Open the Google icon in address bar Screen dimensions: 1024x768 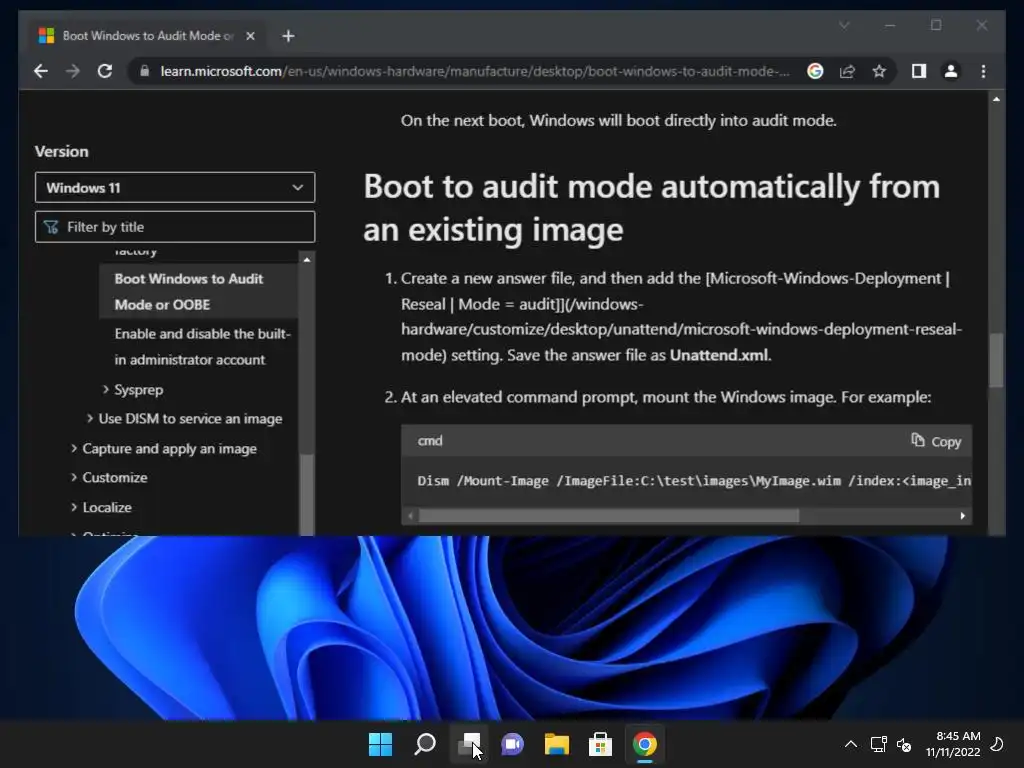[815, 71]
